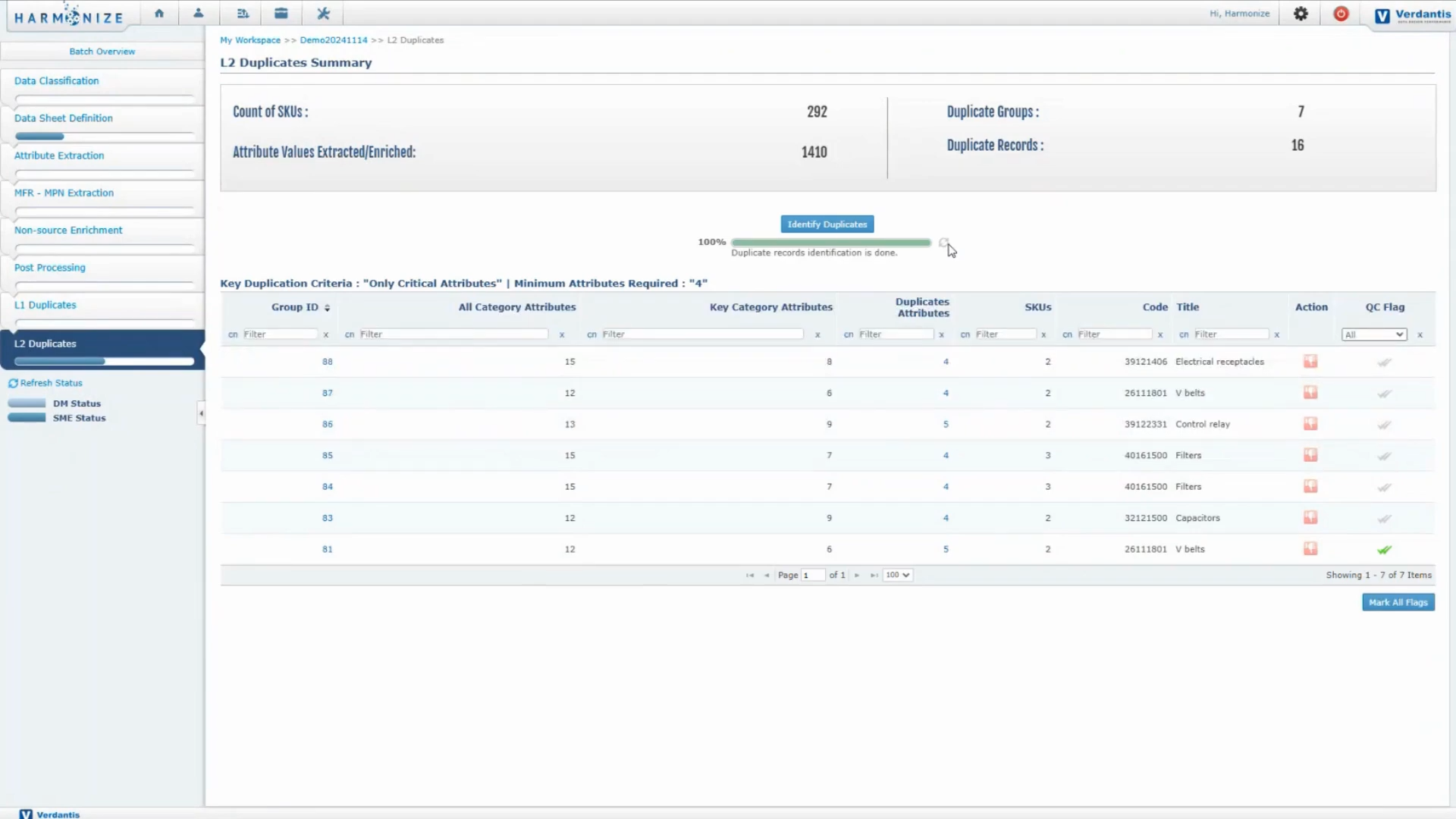This screenshot has width=1456, height=819.
Task: Click the user profile icon in the toolbar
Action: [199, 13]
